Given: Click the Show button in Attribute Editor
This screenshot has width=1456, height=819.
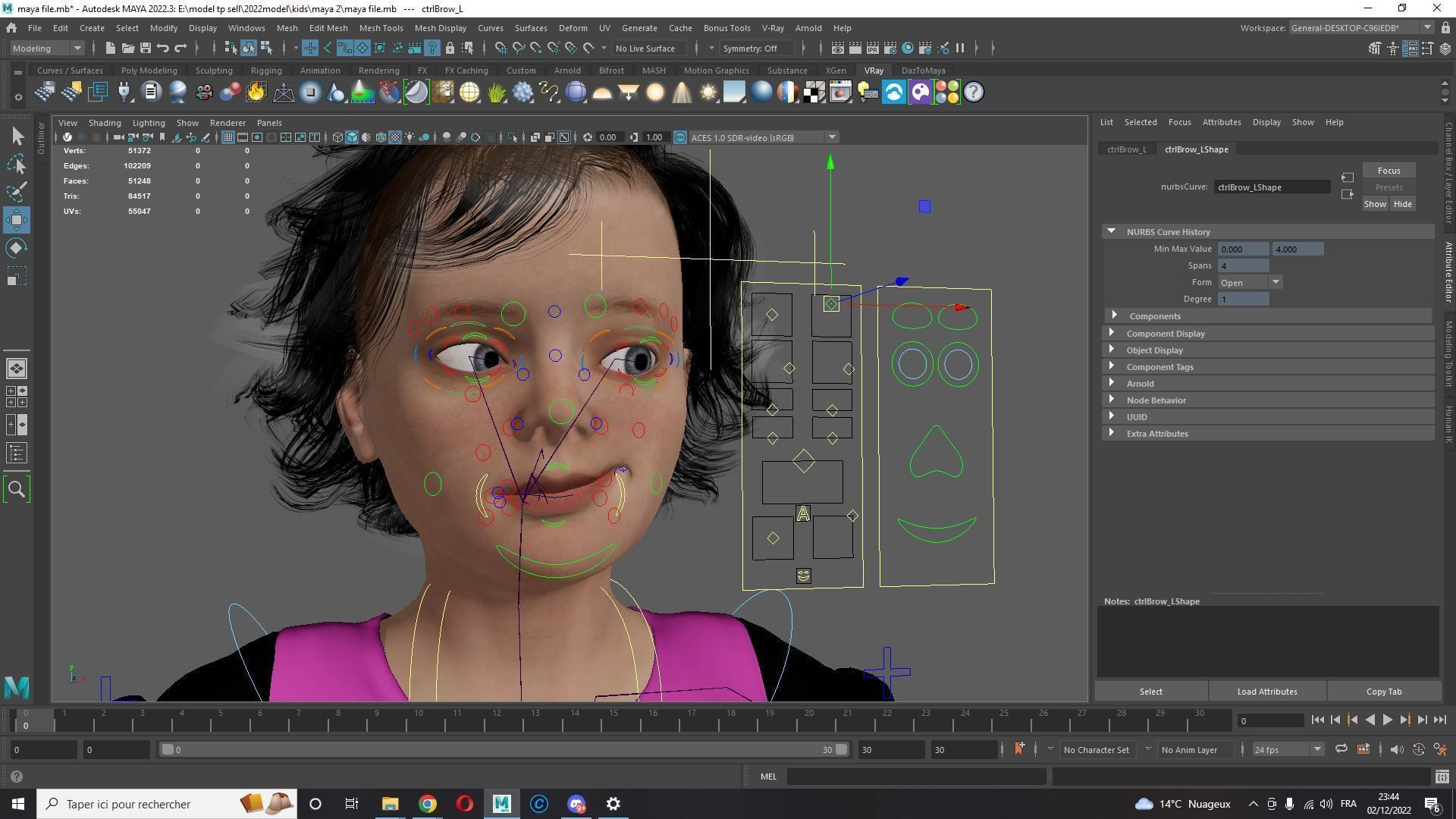Looking at the screenshot, I should (x=1375, y=204).
